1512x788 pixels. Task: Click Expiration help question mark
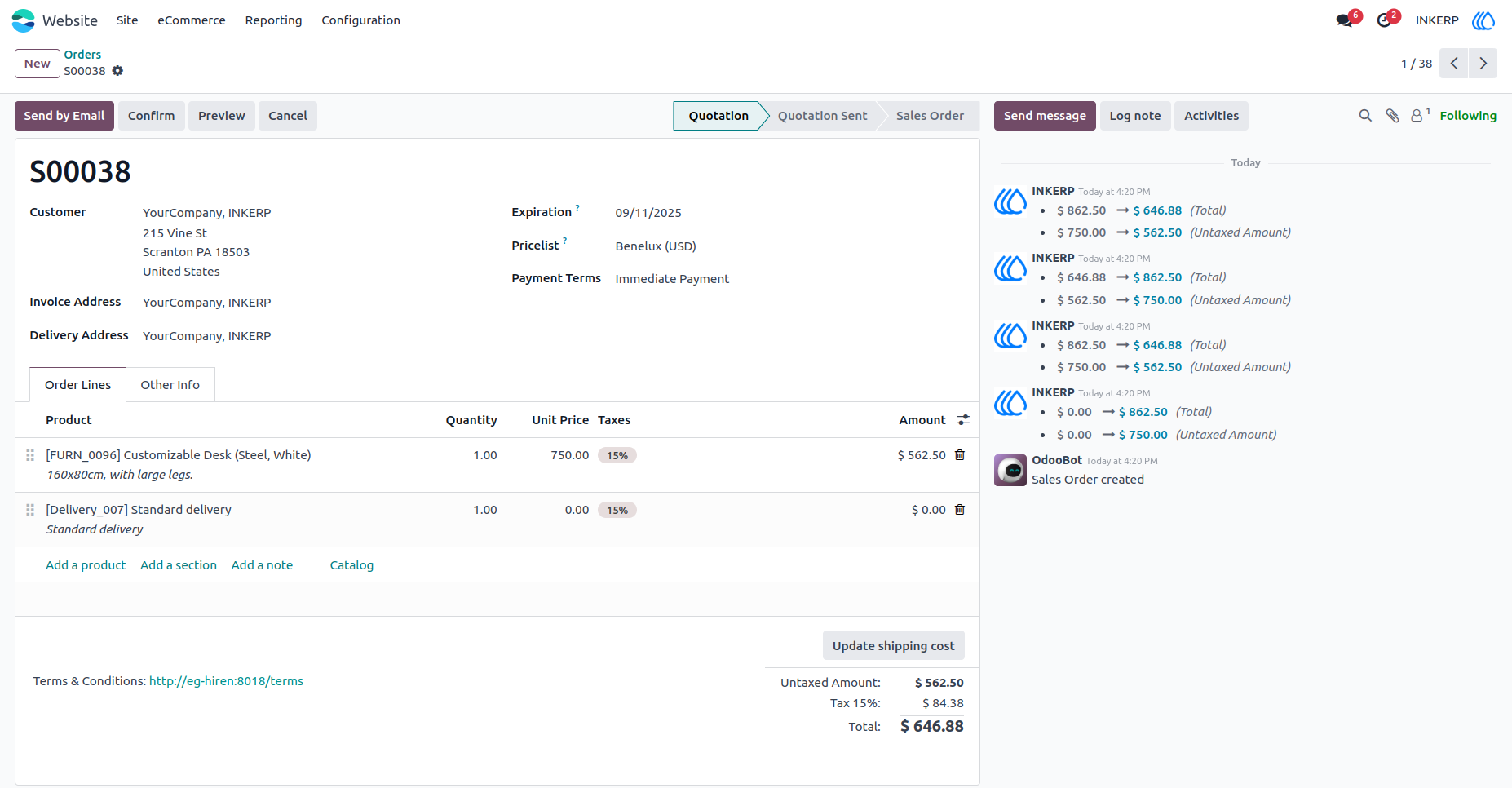point(577,208)
